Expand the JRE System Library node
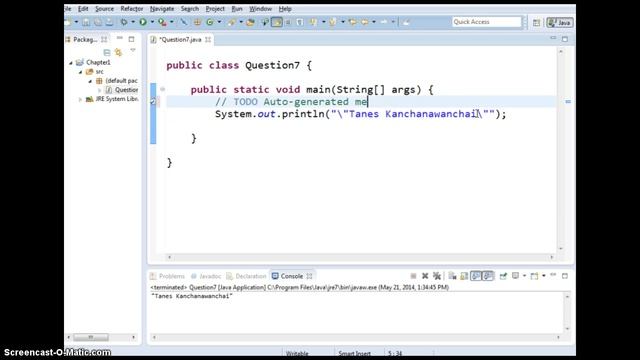This screenshot has height=360, width=640. 80,99
